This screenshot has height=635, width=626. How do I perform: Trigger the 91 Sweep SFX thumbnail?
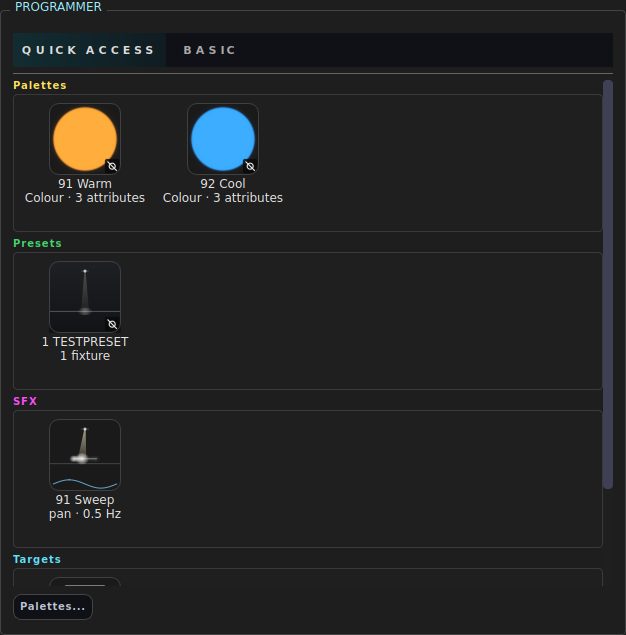pyautogui.click(x=85, y=455)
